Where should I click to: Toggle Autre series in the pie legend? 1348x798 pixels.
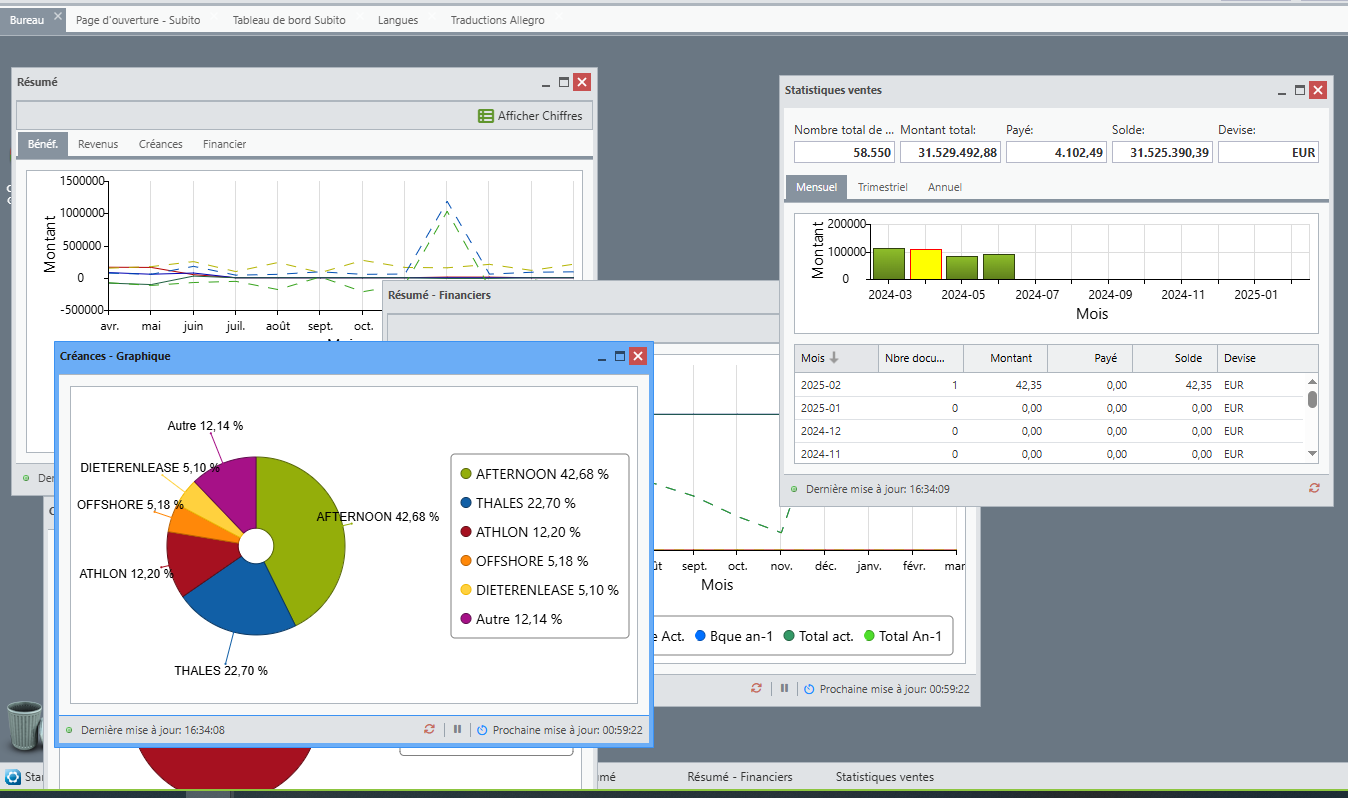tap(511, 619)
